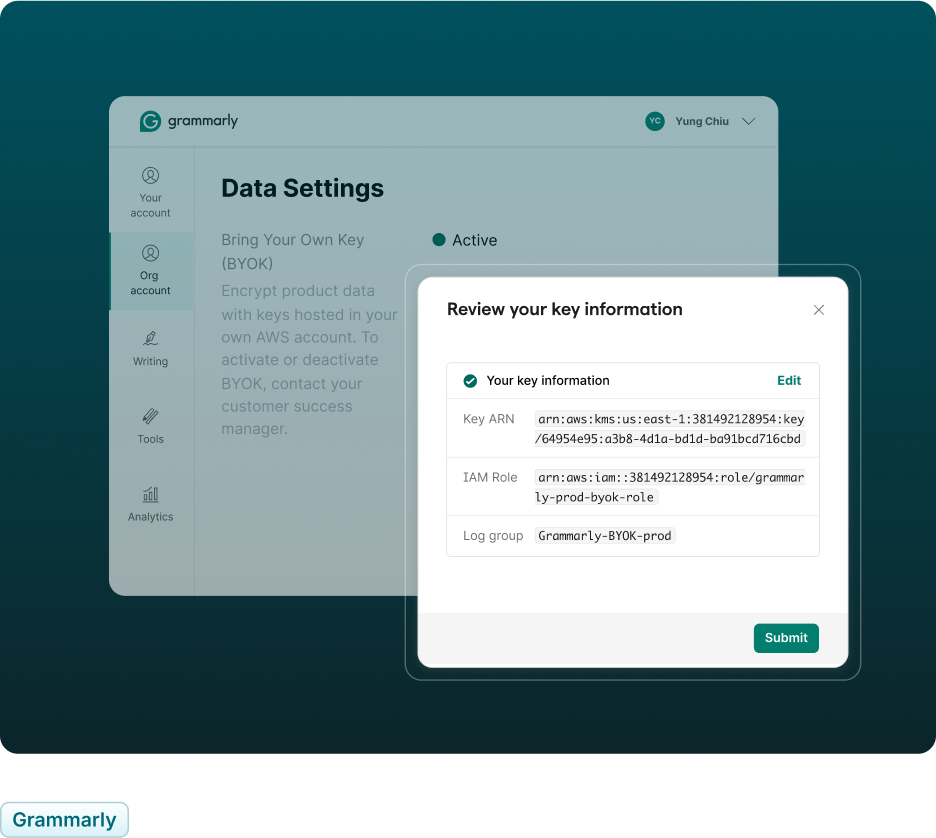The image size is (936, 838).
Task: Click the Your key information section title
Action: pyautogui.click(x=548, y=381)
